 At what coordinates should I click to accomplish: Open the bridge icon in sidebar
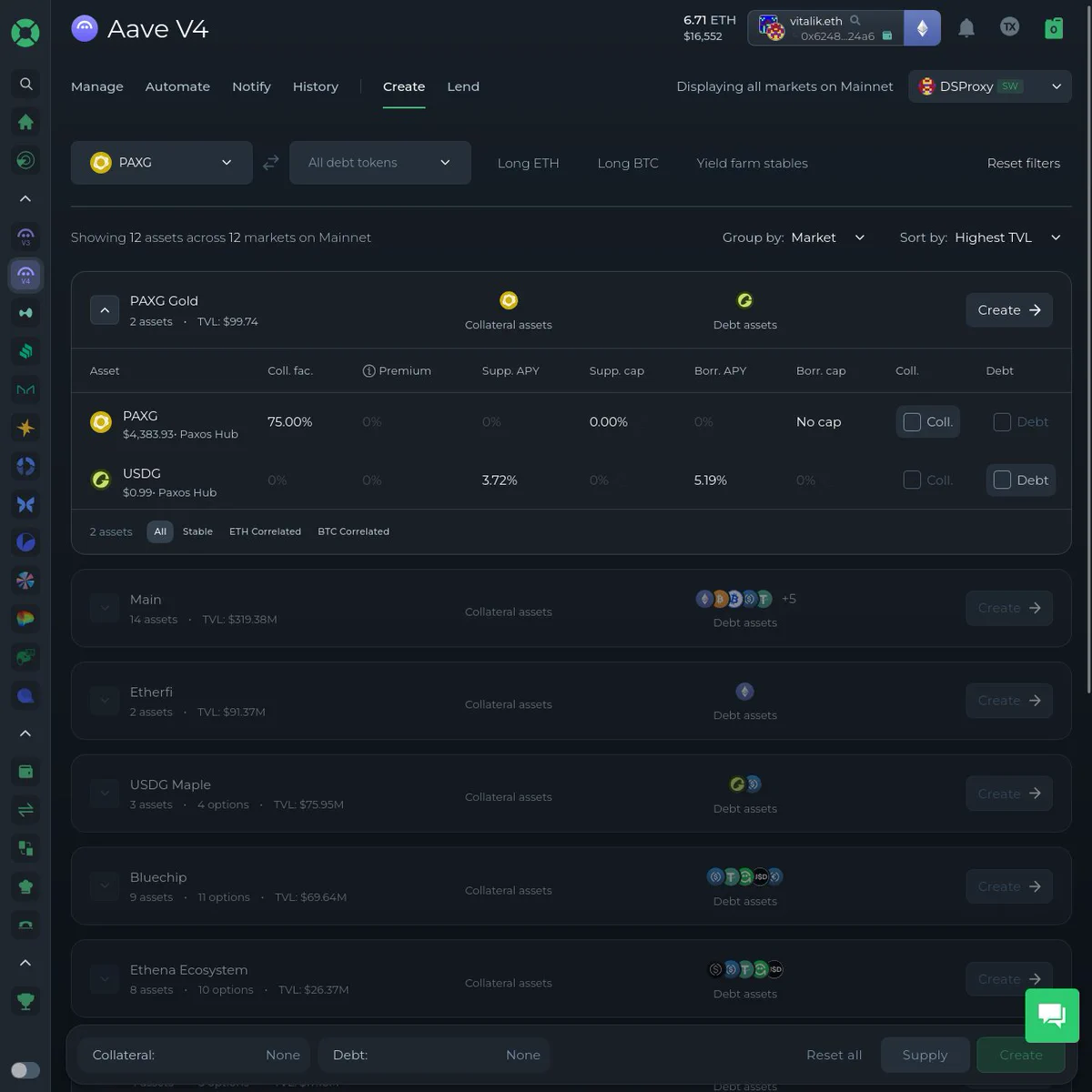tap(25, 925)
